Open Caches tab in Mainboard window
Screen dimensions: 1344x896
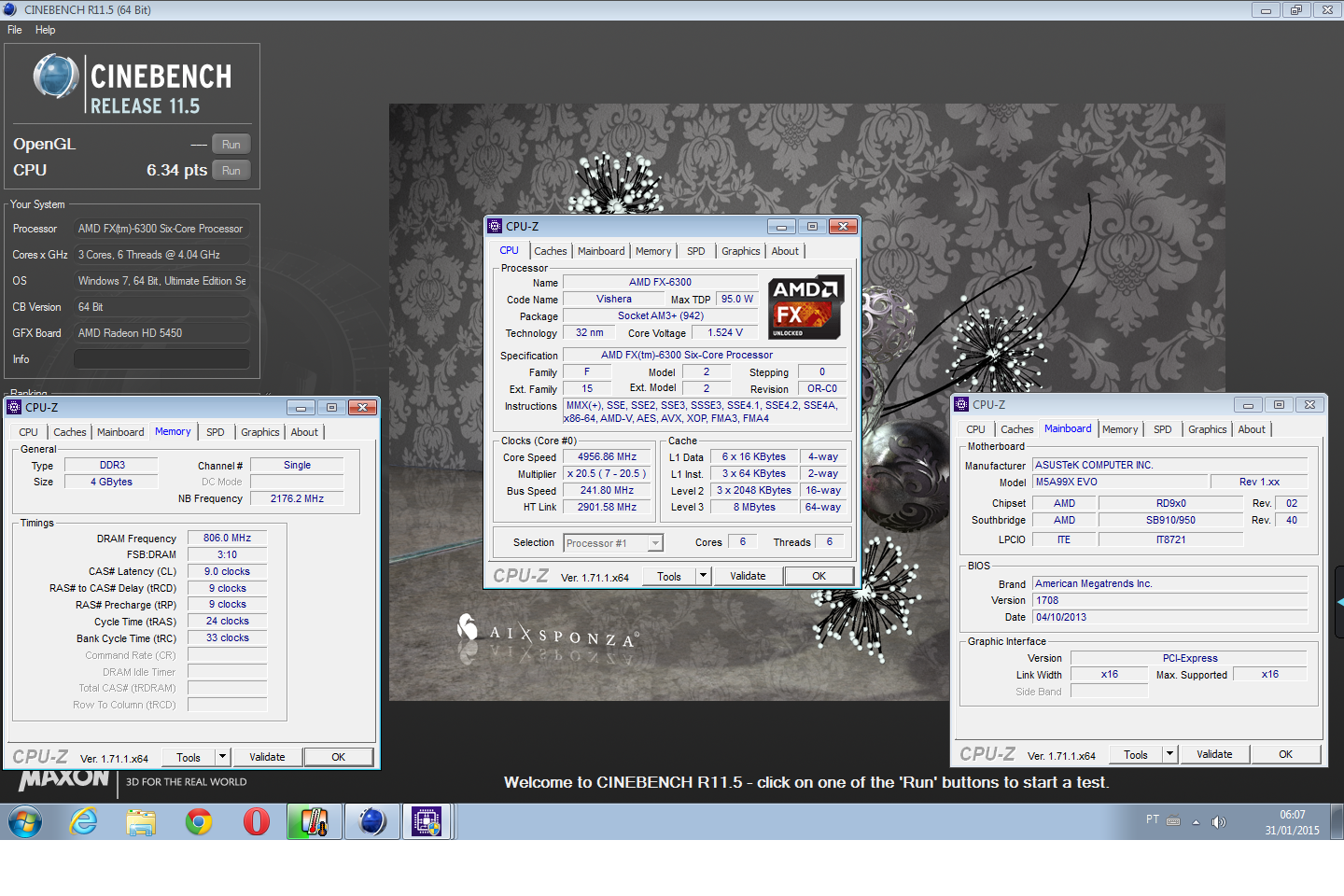pyautogui.click(x=1017, y=429)
